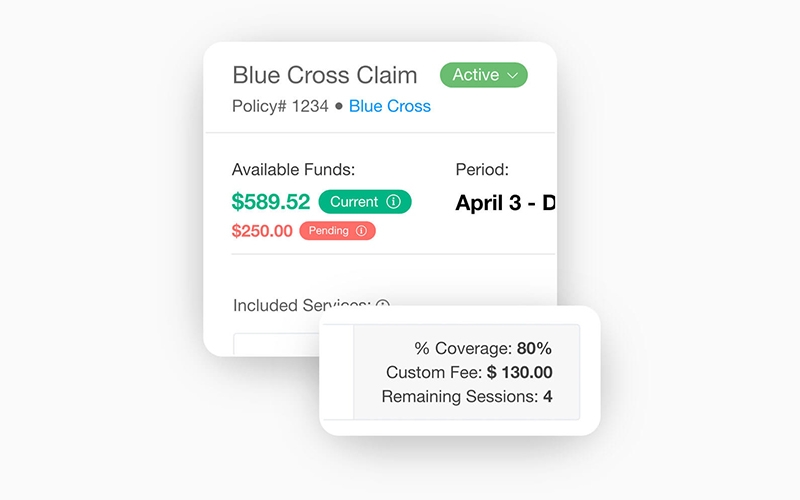Click the Policy# 1234 text
This screenshot has width=800, height=500.
tap(280, 106)
